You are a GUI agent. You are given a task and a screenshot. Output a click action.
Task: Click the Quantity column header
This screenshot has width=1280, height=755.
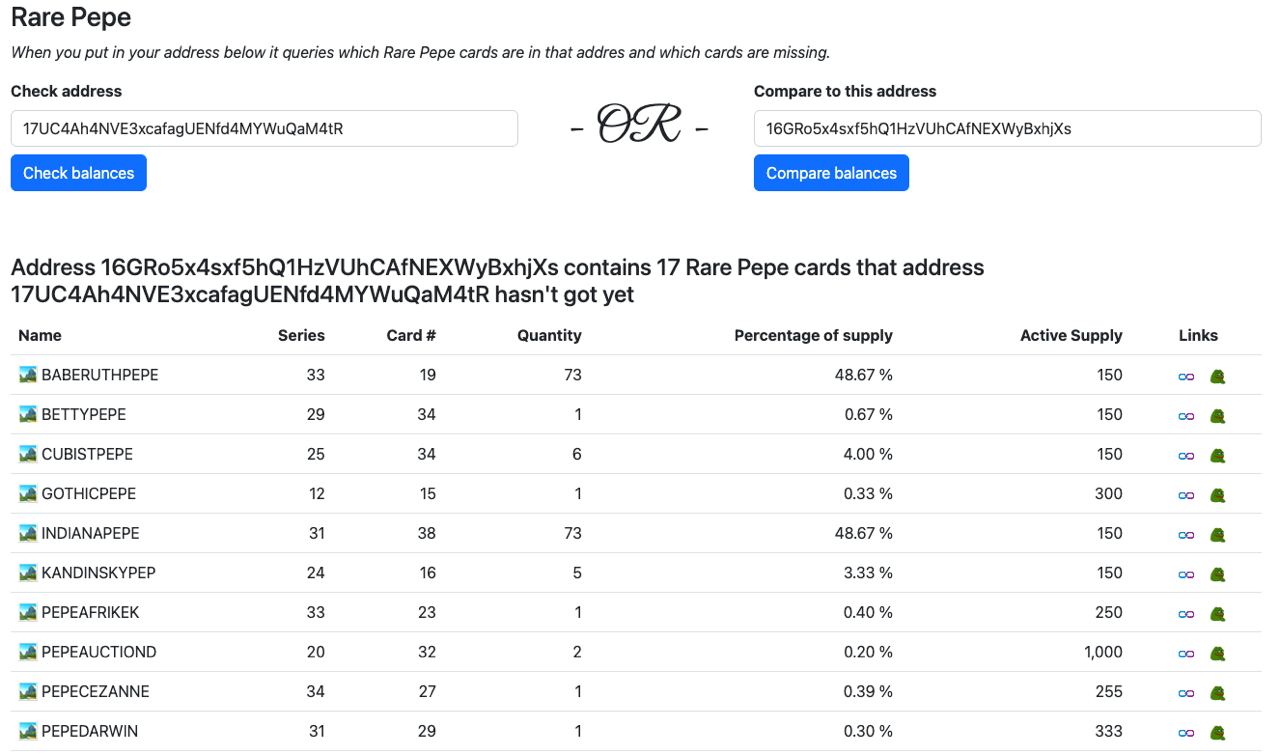tap(549, 336)
